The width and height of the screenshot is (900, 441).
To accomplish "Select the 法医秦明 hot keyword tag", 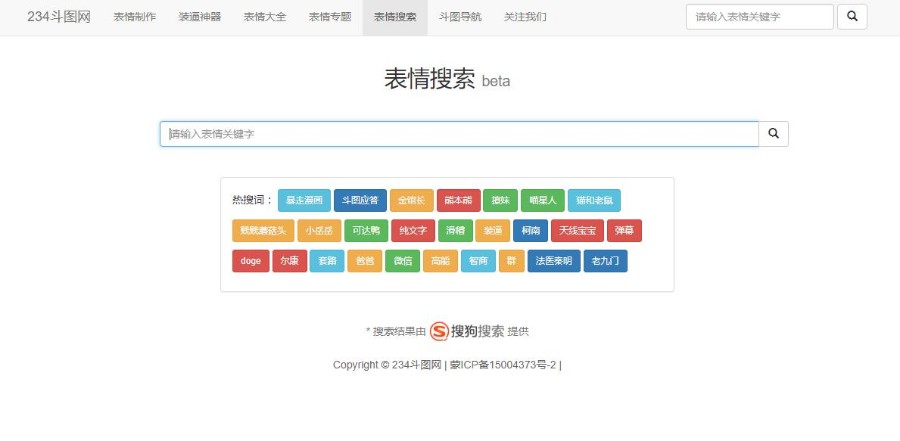I will (x=554, y=261).
